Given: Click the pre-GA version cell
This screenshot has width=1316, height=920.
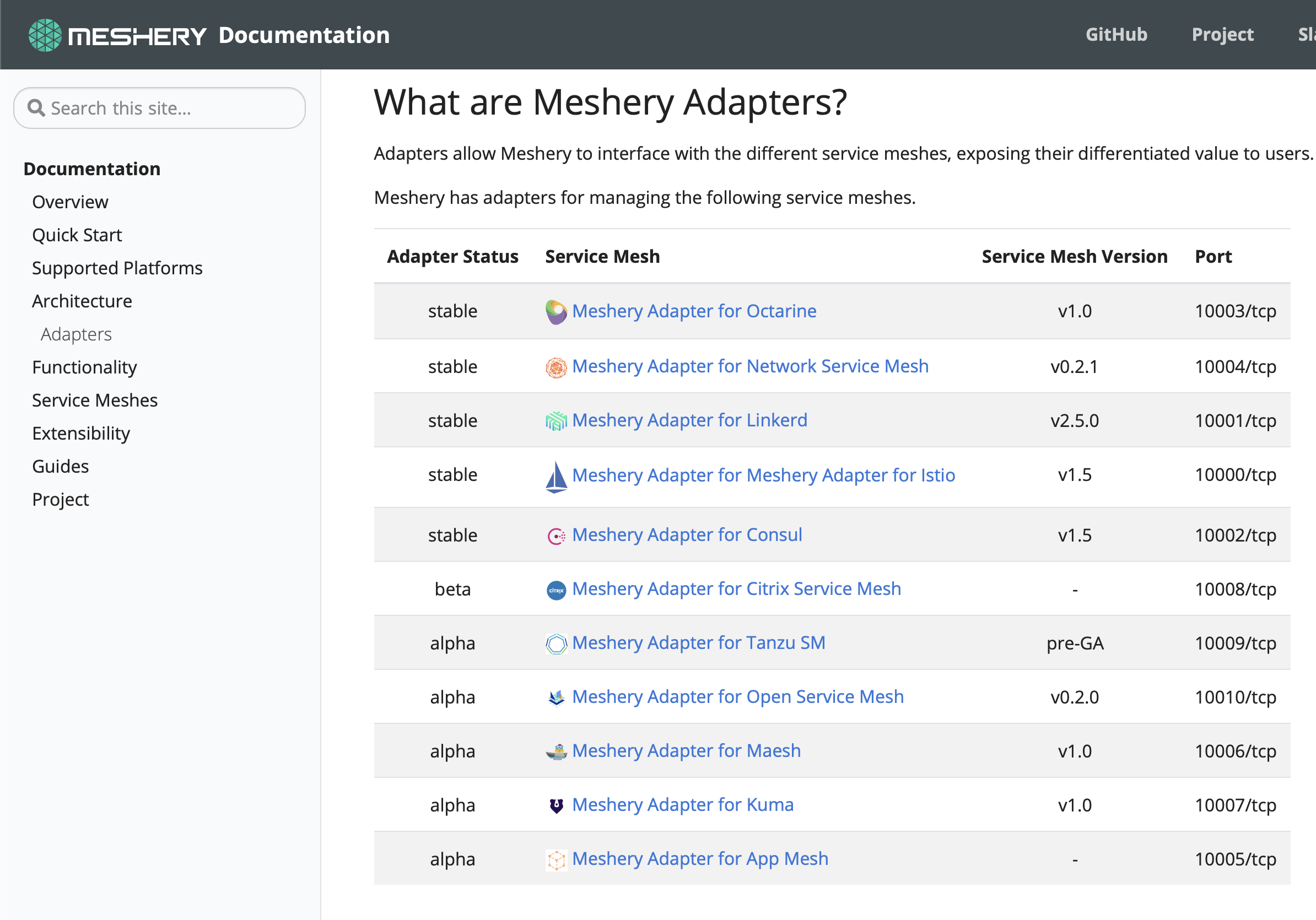Looking at the screenshot, I should tap(1075, 643).
